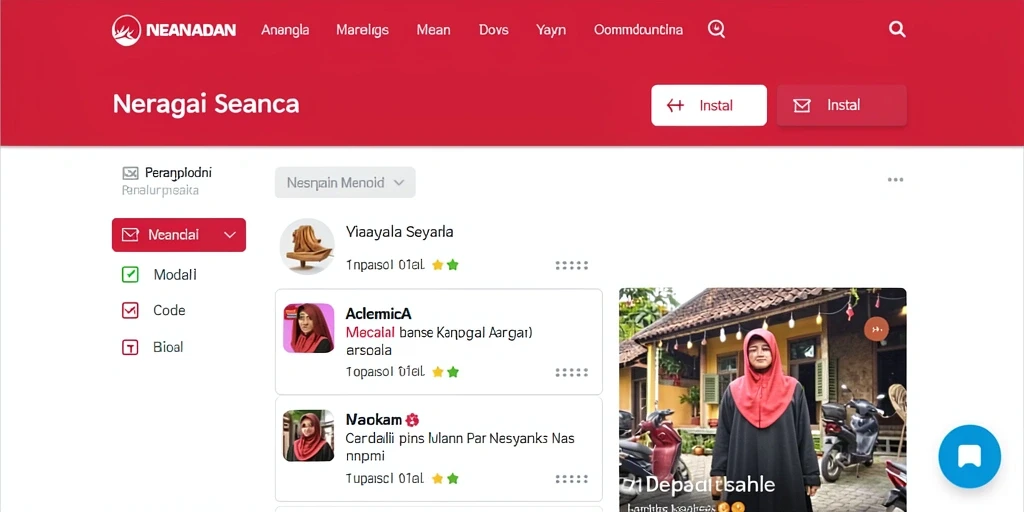Click the Naokam avatar thumbnail

pyautogui.click(x=308, y=436)
